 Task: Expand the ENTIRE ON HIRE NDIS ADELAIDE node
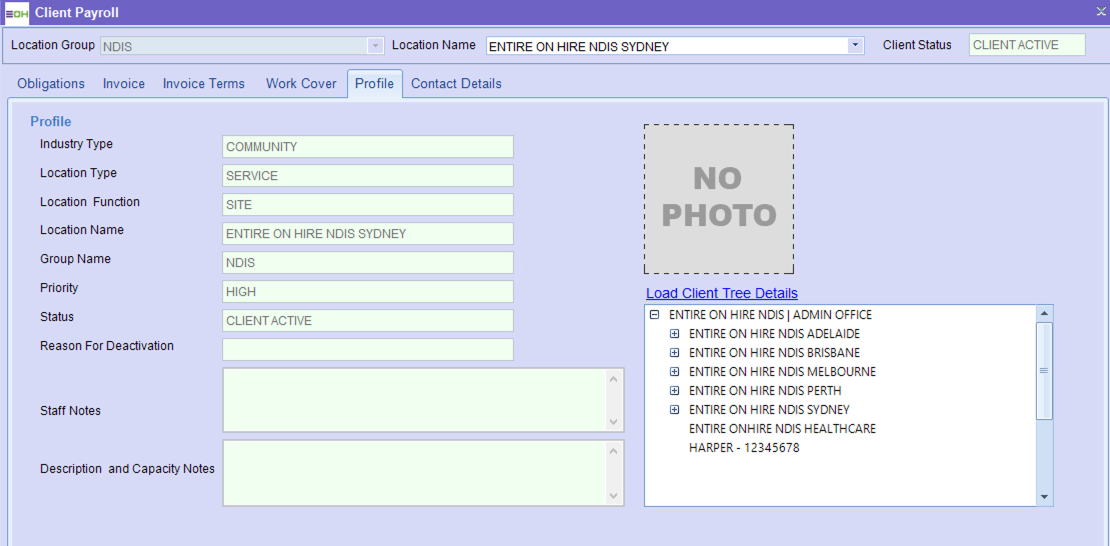pyautogui.click(x=675, y=334)
